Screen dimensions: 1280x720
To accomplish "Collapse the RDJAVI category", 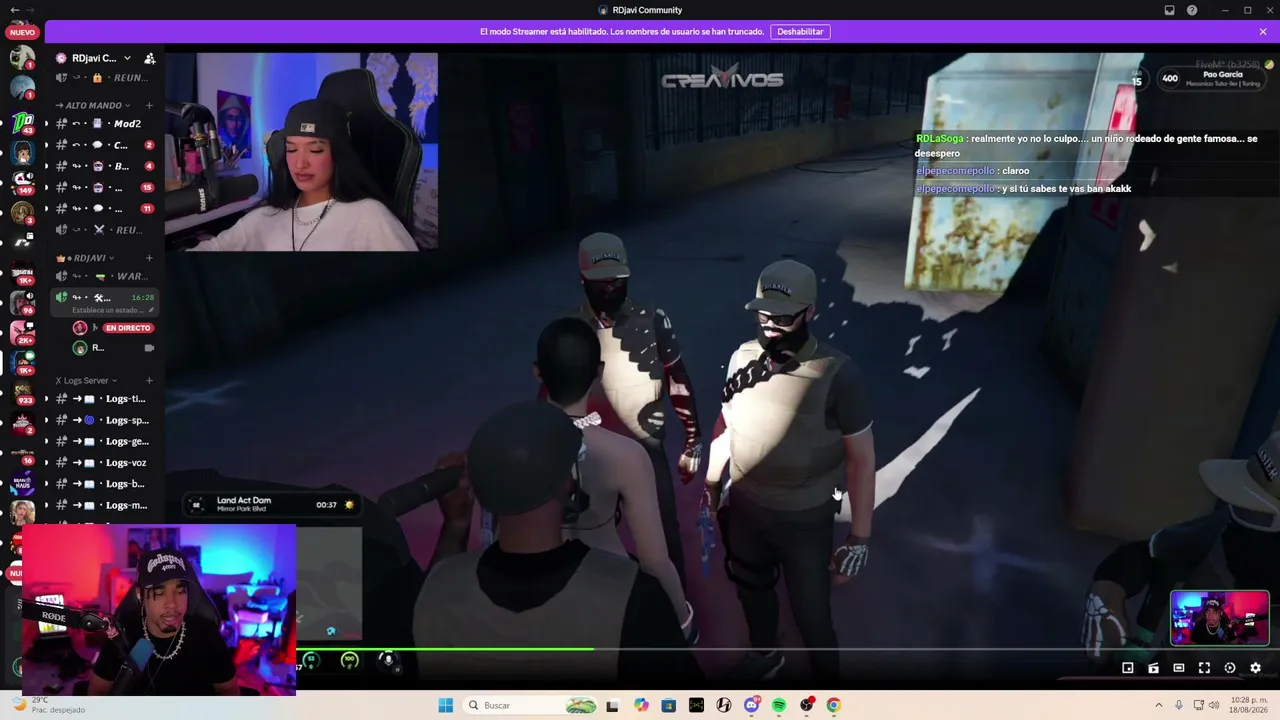I will pos(86,258).
